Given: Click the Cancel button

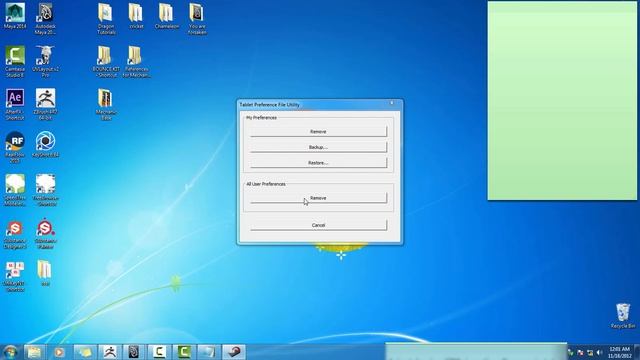Looking at the screenshot, I should [x=318, y=225].
